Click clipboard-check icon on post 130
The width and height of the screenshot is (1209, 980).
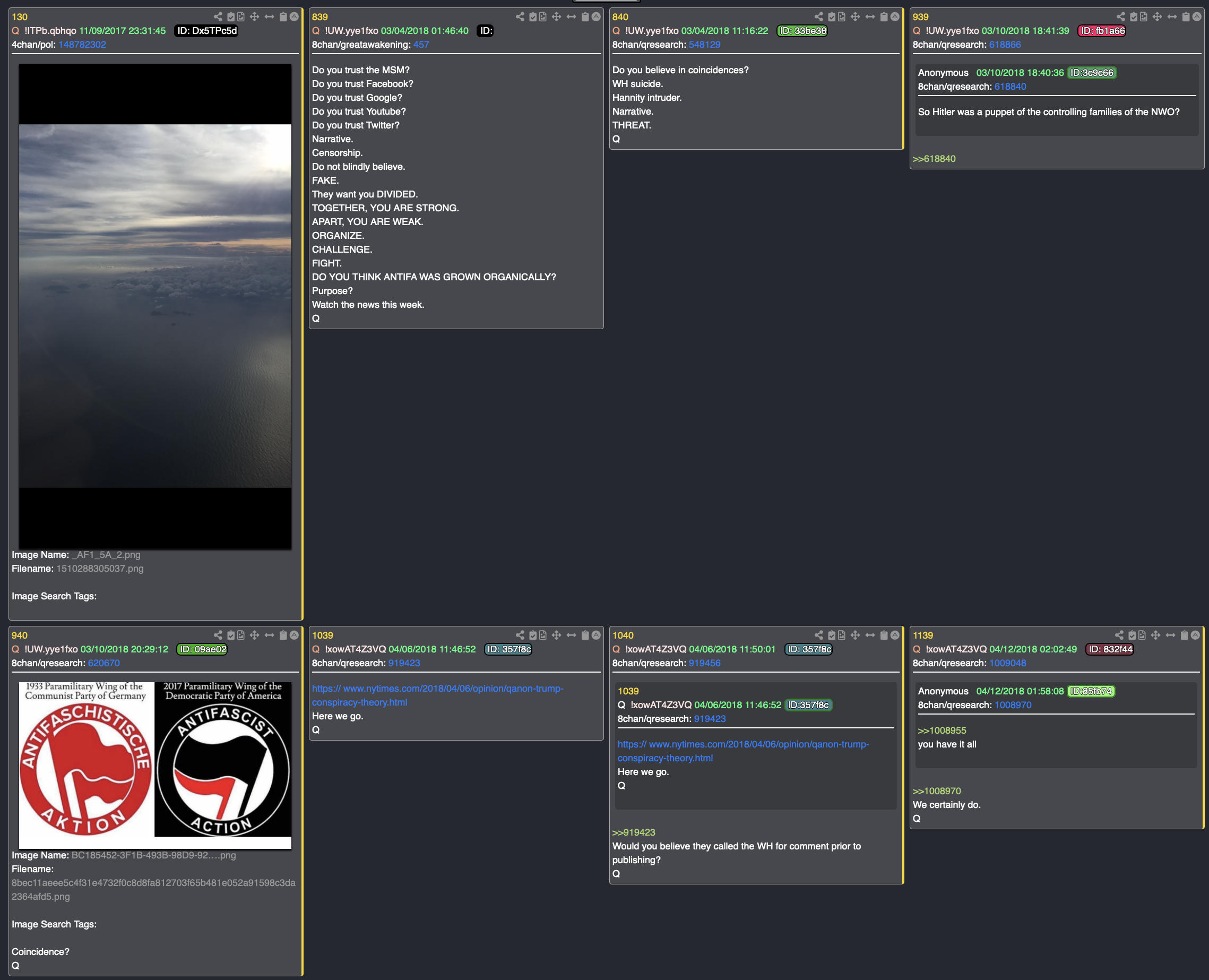[x=231, y=17]
